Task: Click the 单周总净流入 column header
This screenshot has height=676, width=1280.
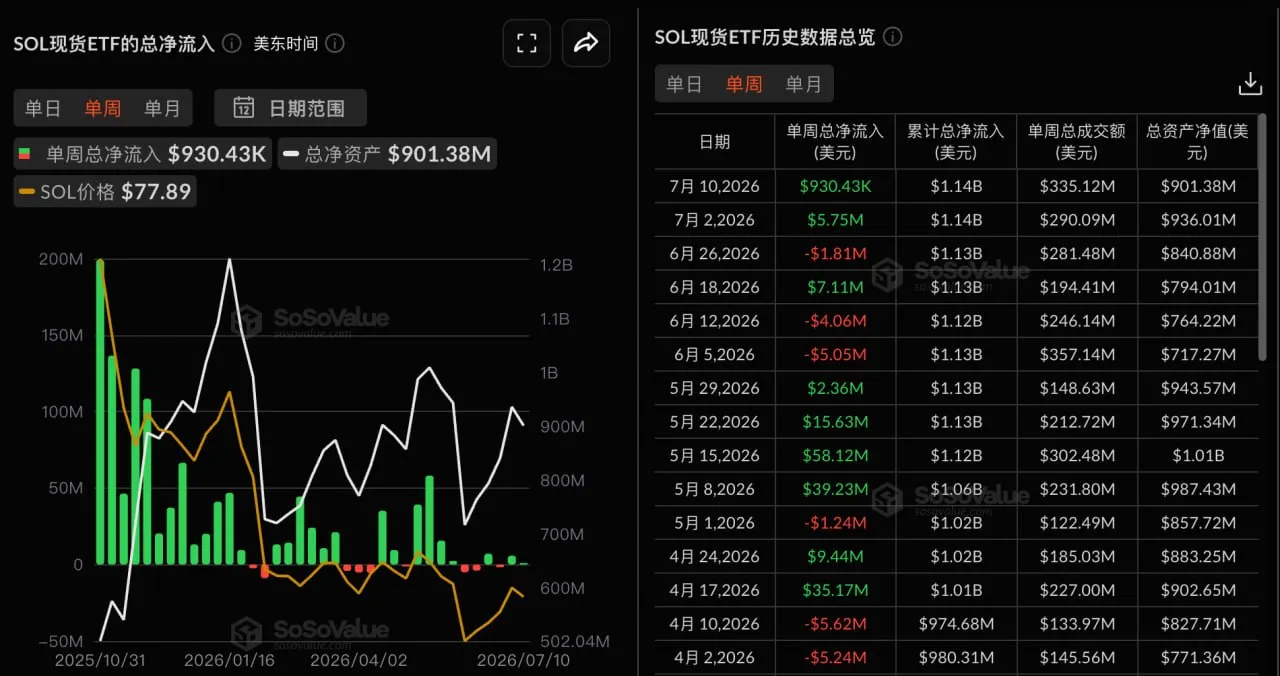Action: tap(835, 141)
